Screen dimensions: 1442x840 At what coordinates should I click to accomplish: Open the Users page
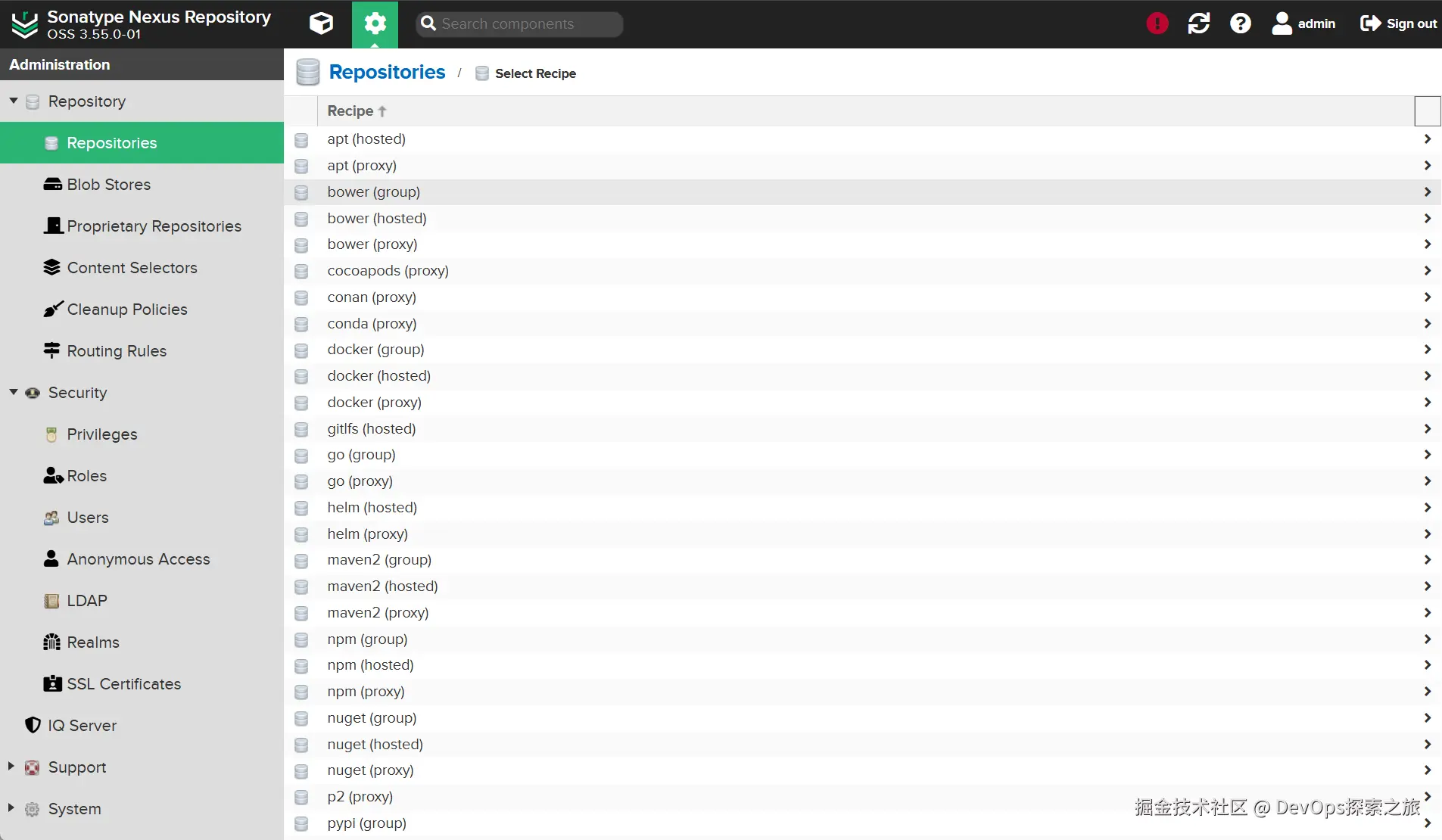tap(142, 518)
